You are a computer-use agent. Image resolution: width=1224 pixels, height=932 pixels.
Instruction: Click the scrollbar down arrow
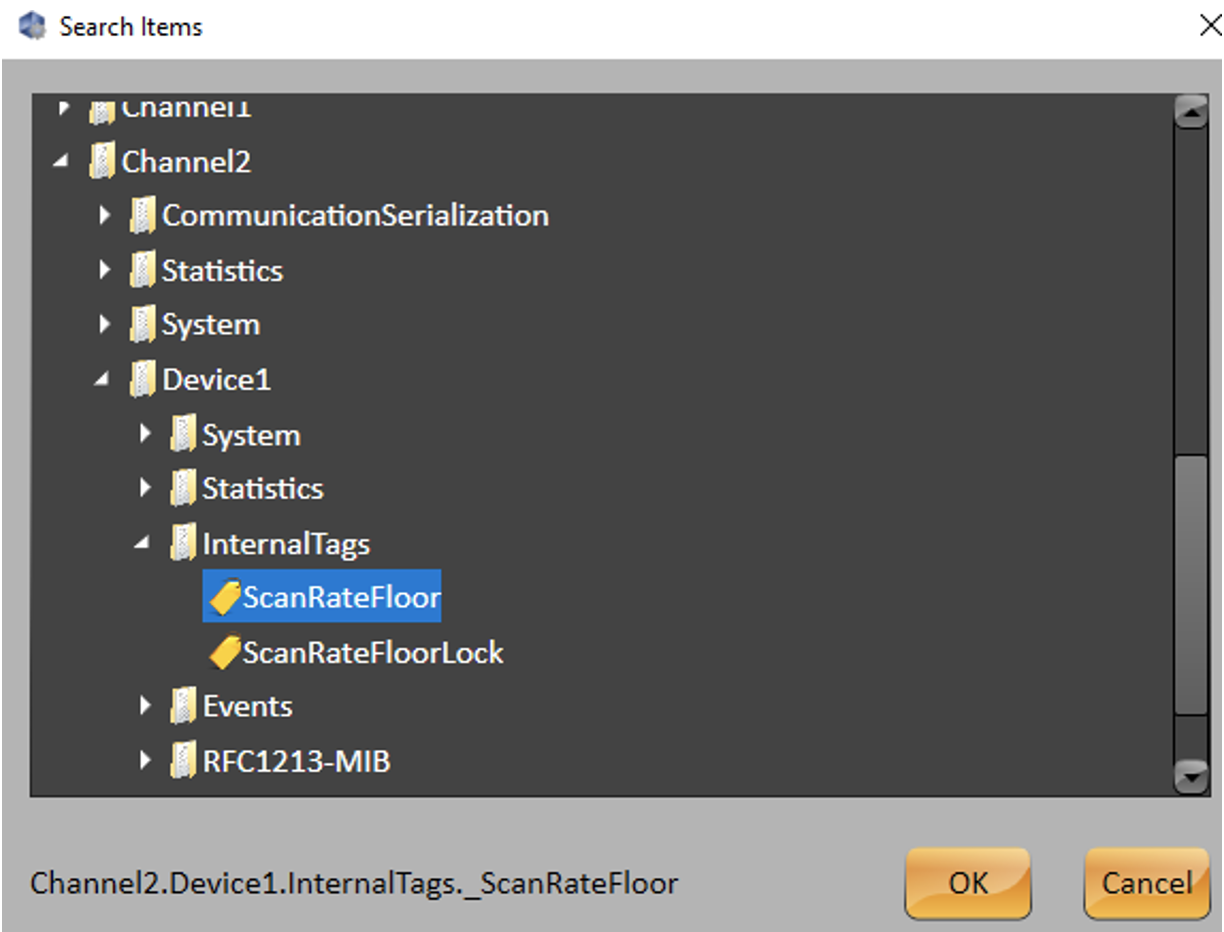1190,776
